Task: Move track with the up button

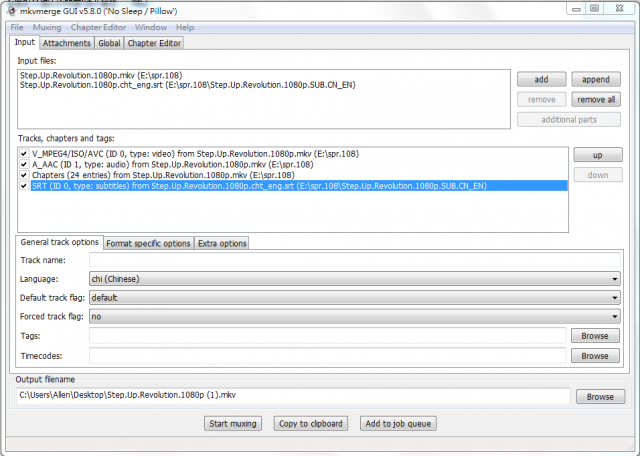Action: point(598,155)
